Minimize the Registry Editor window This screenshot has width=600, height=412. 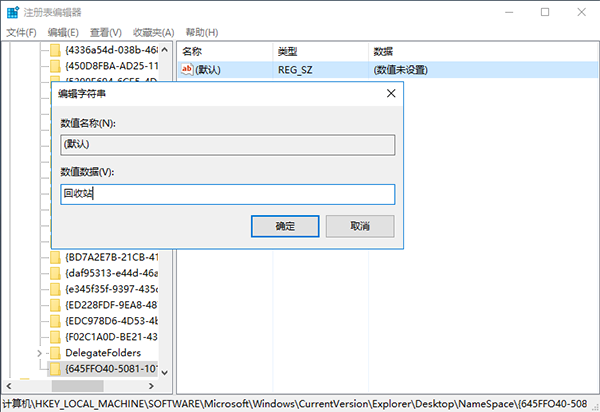pyautogui.click(x=509, y=12)
